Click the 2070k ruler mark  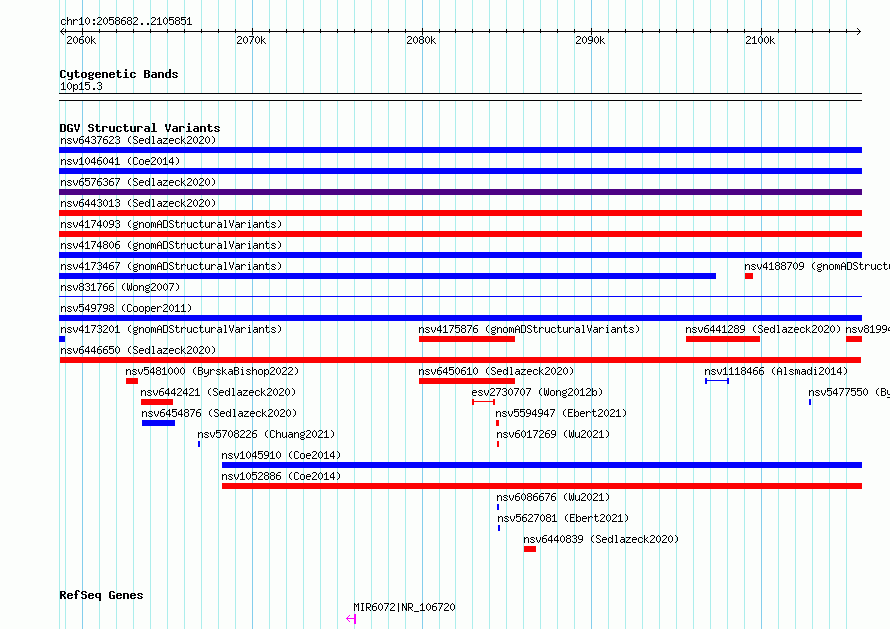(x=251, y=40)
